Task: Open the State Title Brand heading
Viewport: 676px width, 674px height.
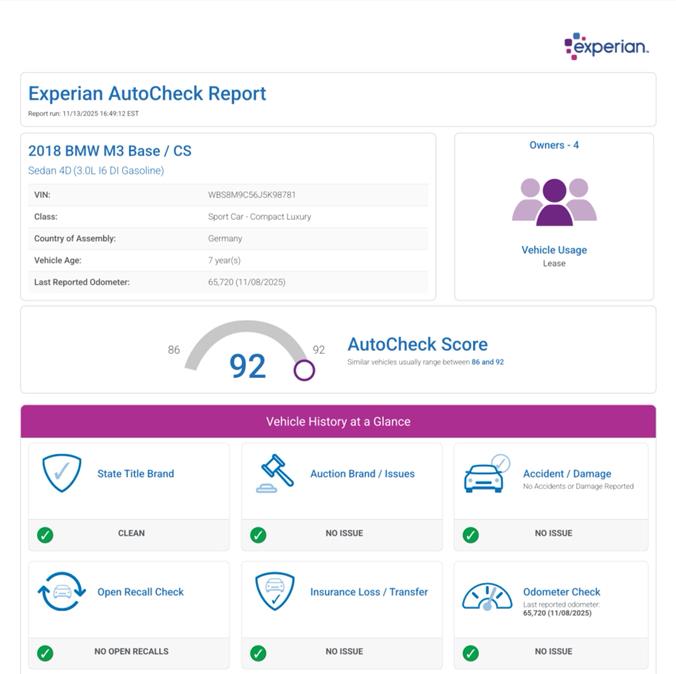Action: coord(135,474)
